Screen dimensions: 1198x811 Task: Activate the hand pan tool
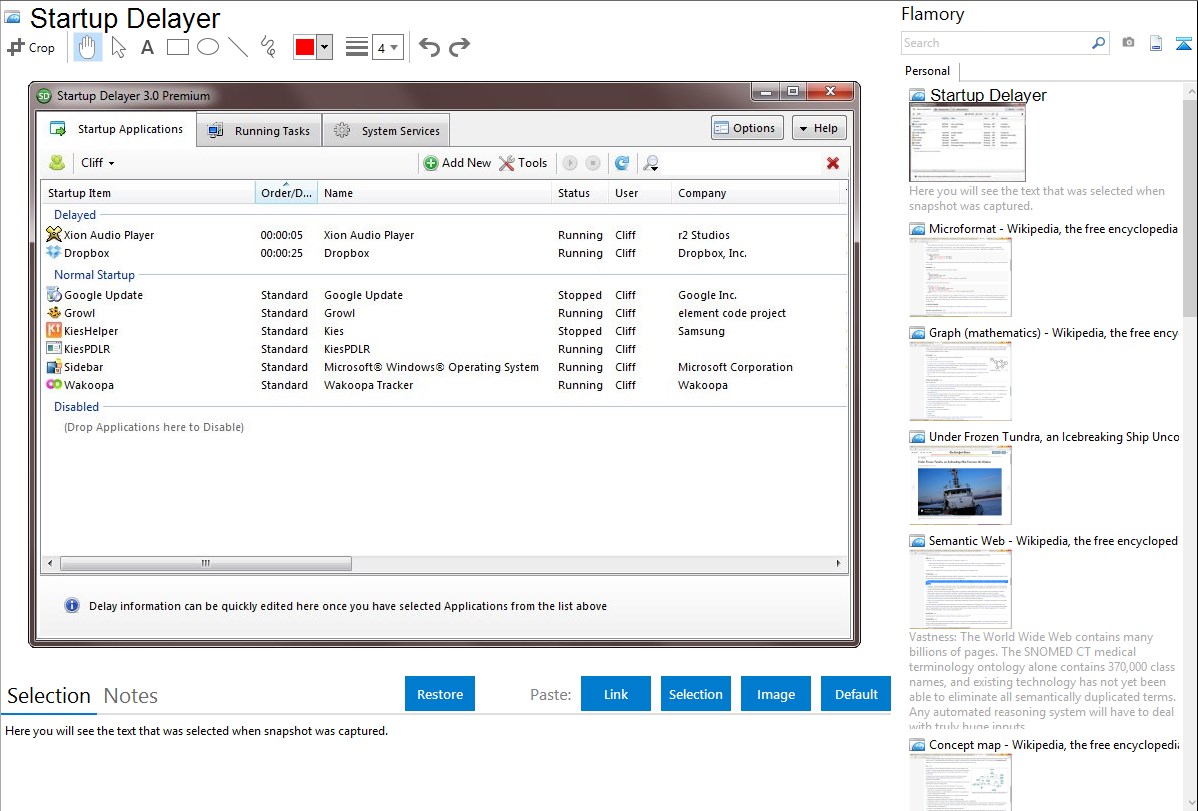[87, 47]
